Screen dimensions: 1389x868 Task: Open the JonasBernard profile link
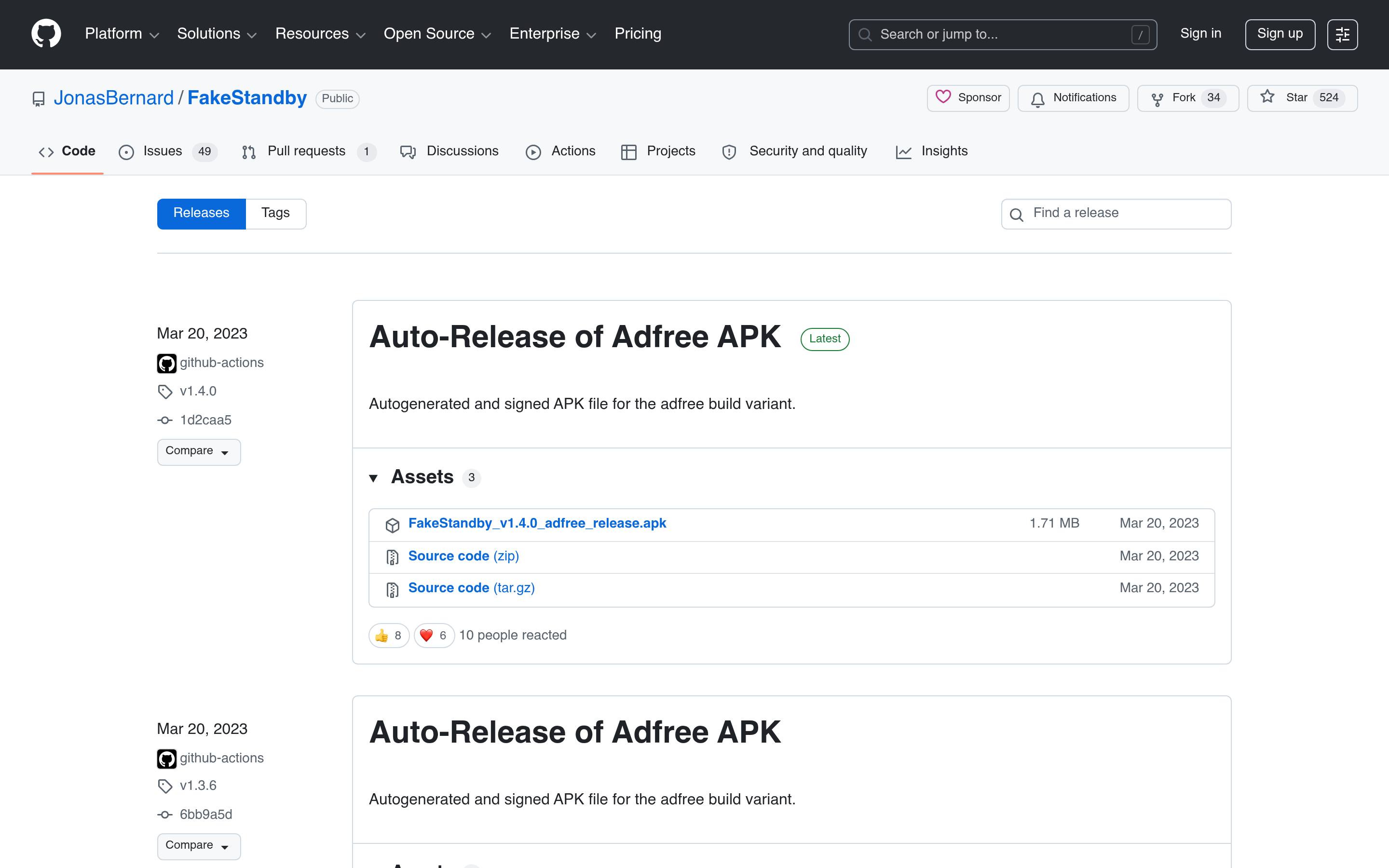(x=114, y=98)
